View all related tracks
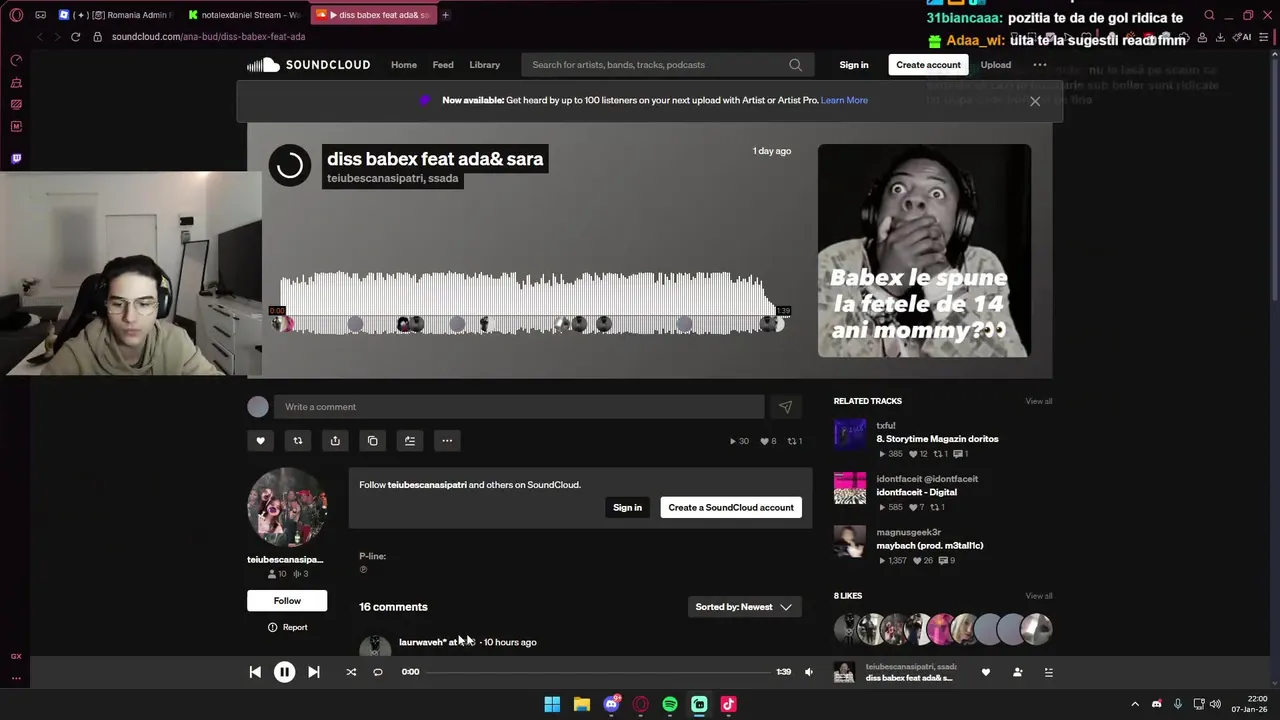 pyautogui.click(x=1038, y=401)
